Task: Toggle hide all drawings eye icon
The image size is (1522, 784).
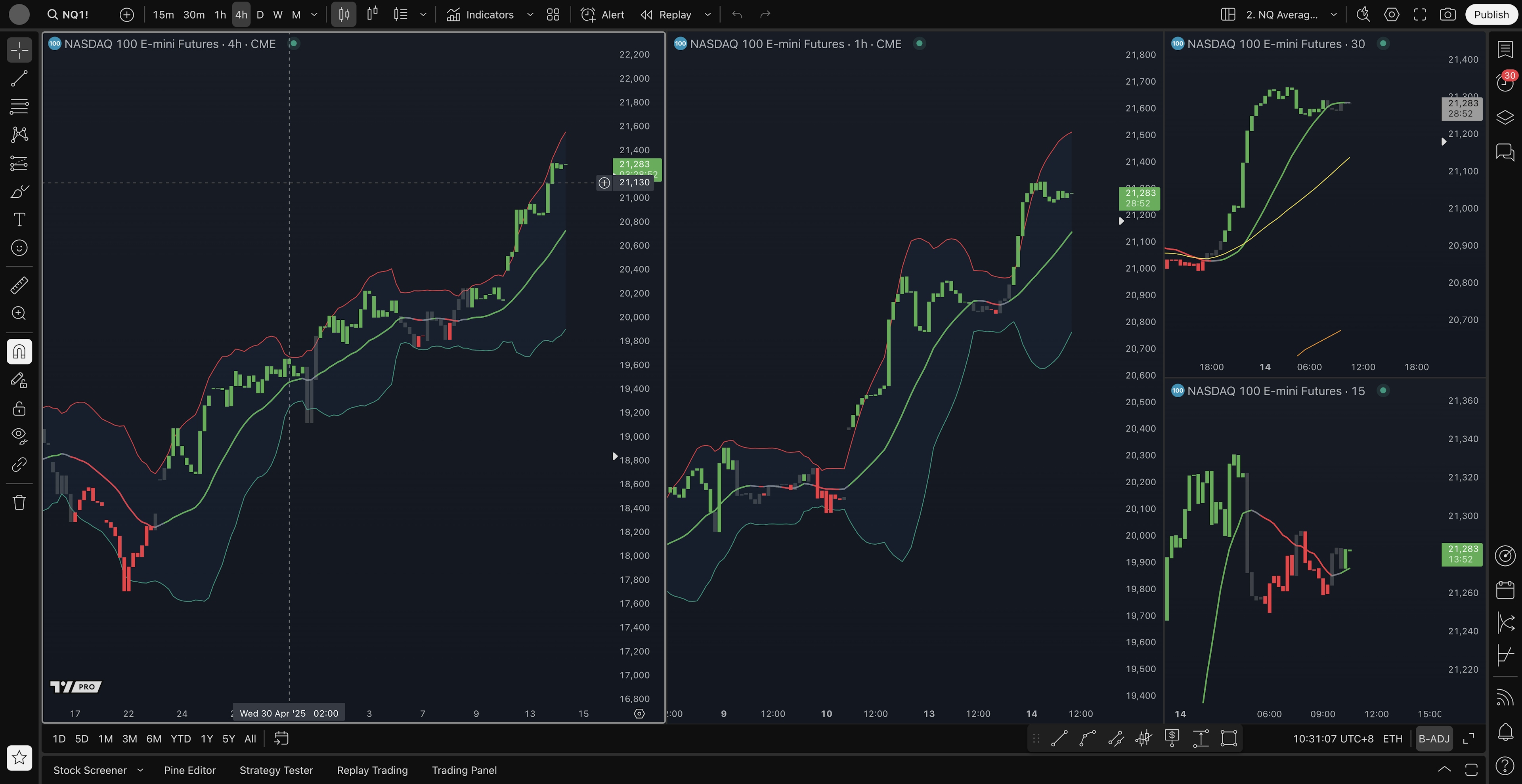Action: pyautogui.click(x=19, y=436)
